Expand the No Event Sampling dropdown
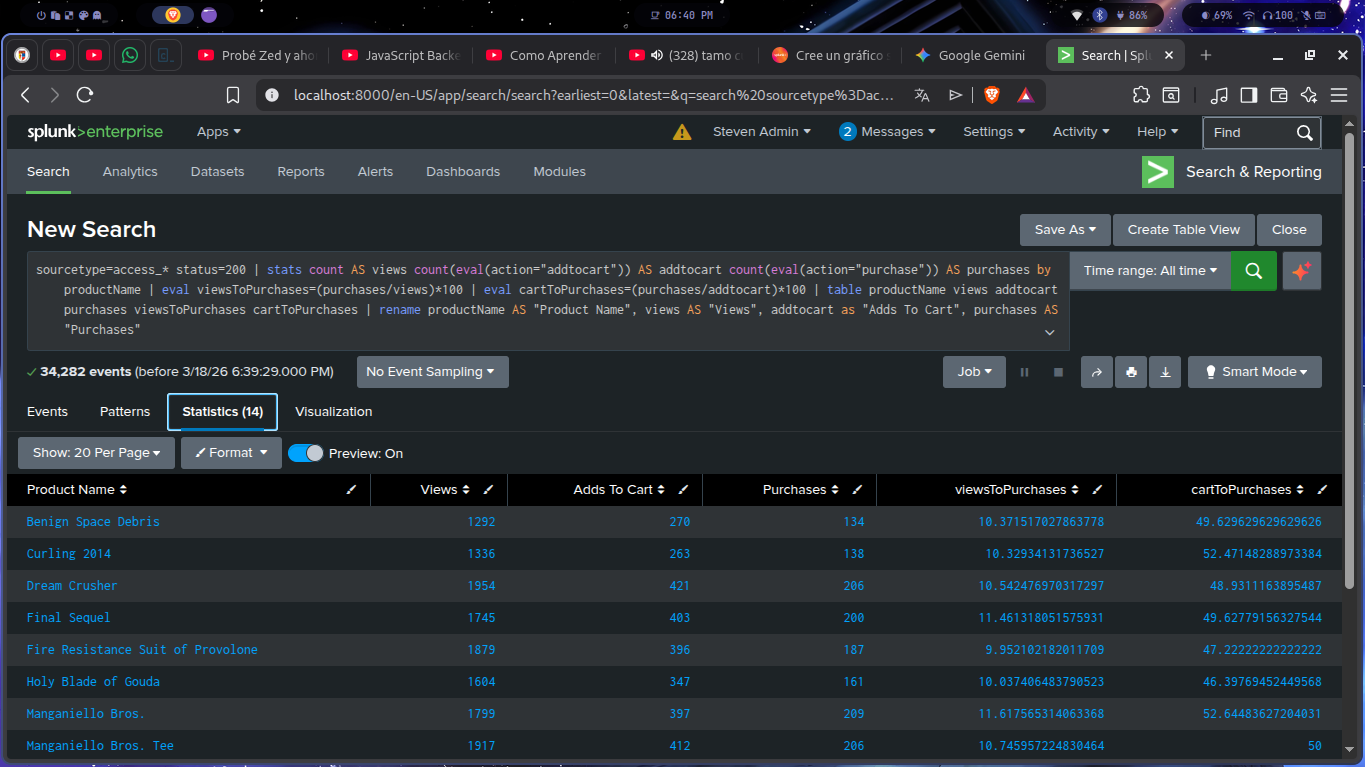 point(432,372)
